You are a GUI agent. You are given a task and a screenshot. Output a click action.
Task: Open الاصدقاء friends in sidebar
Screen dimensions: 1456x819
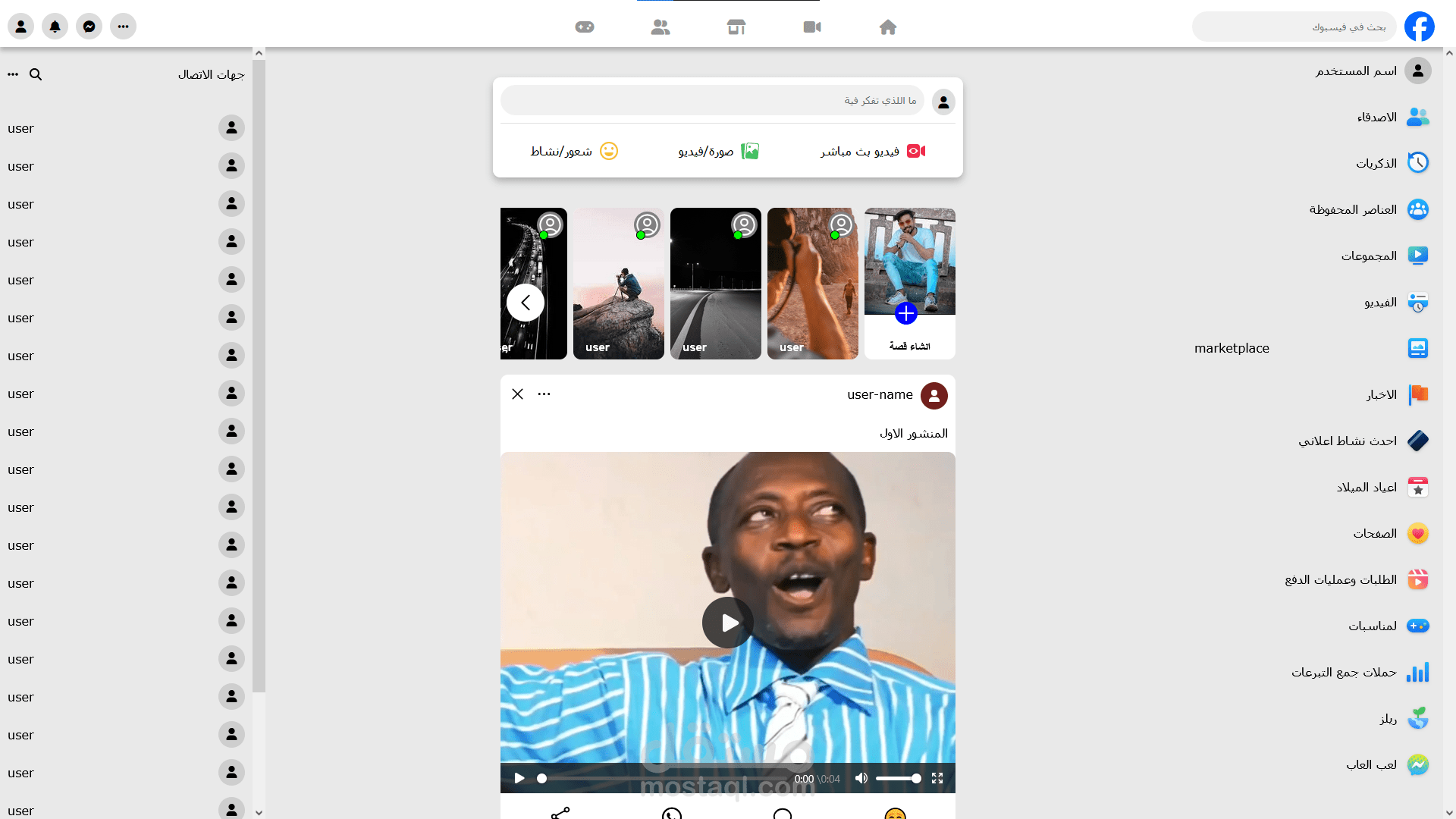(x=1393, y=117)
